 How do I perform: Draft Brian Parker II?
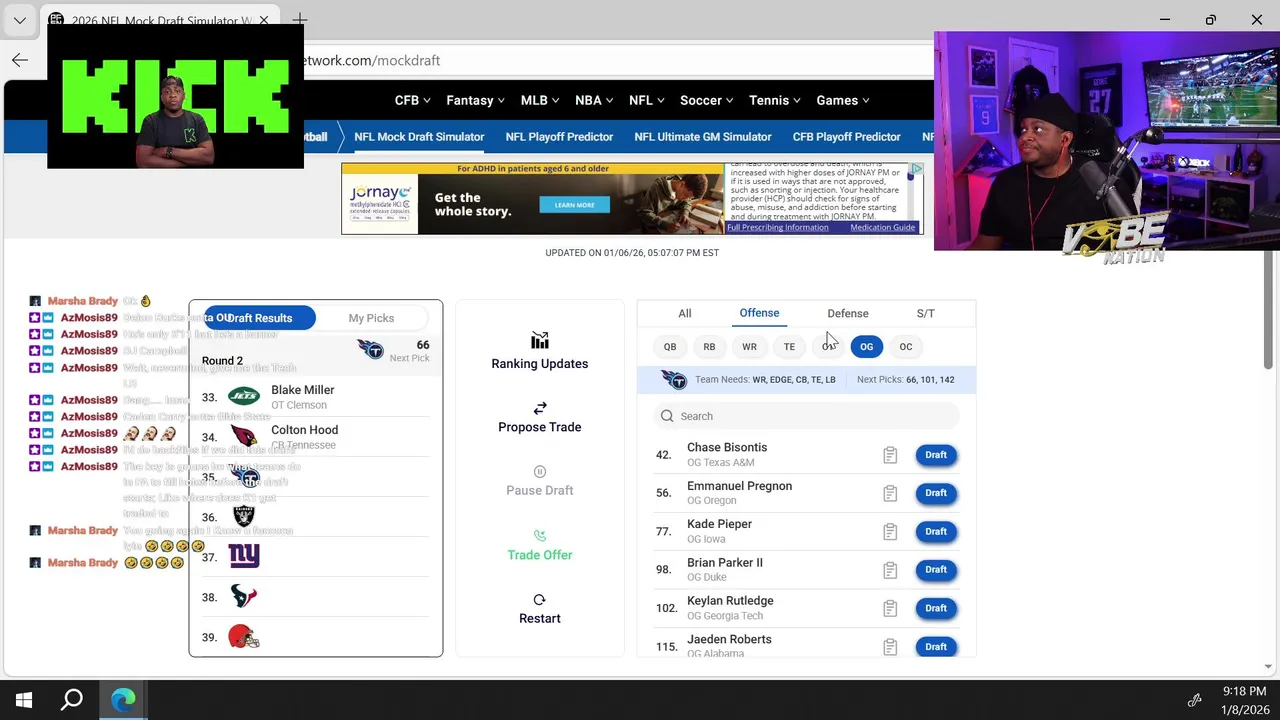click(x=936, y=570)
